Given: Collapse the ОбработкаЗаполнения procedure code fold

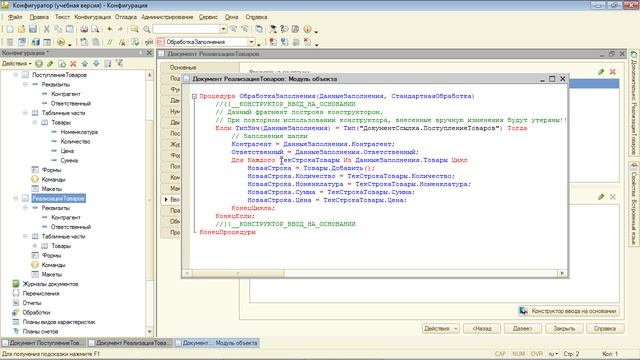Looking at the screenshot, I should [194, 96].
